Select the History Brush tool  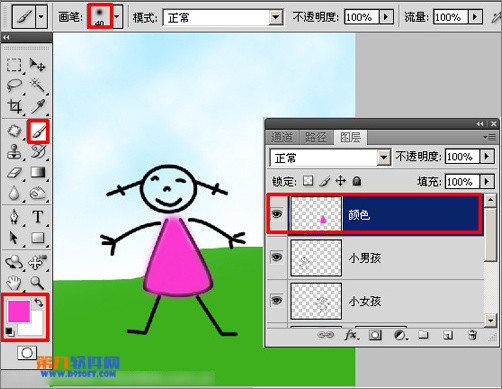(37, 152)
